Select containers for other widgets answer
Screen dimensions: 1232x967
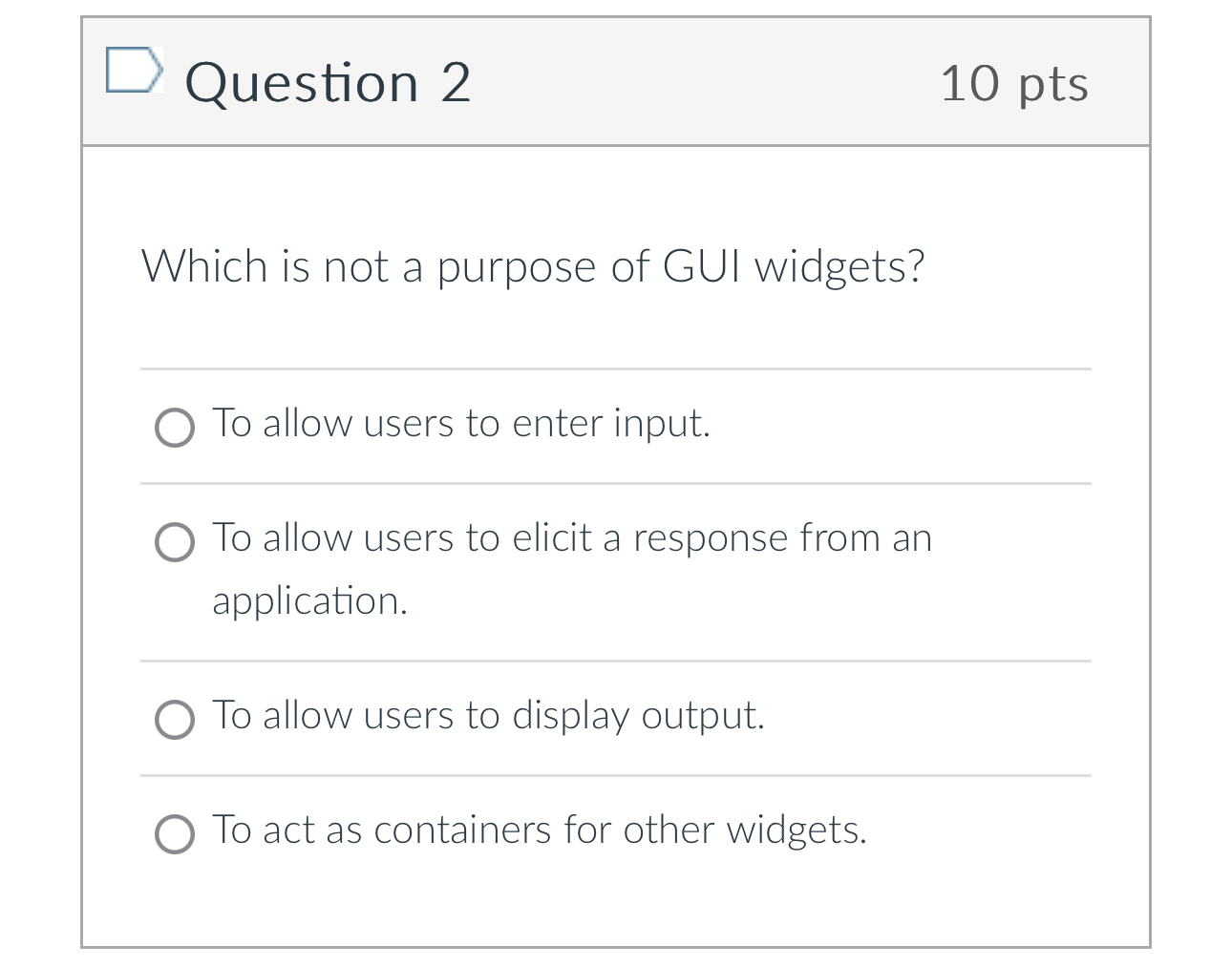click(175, 834)
